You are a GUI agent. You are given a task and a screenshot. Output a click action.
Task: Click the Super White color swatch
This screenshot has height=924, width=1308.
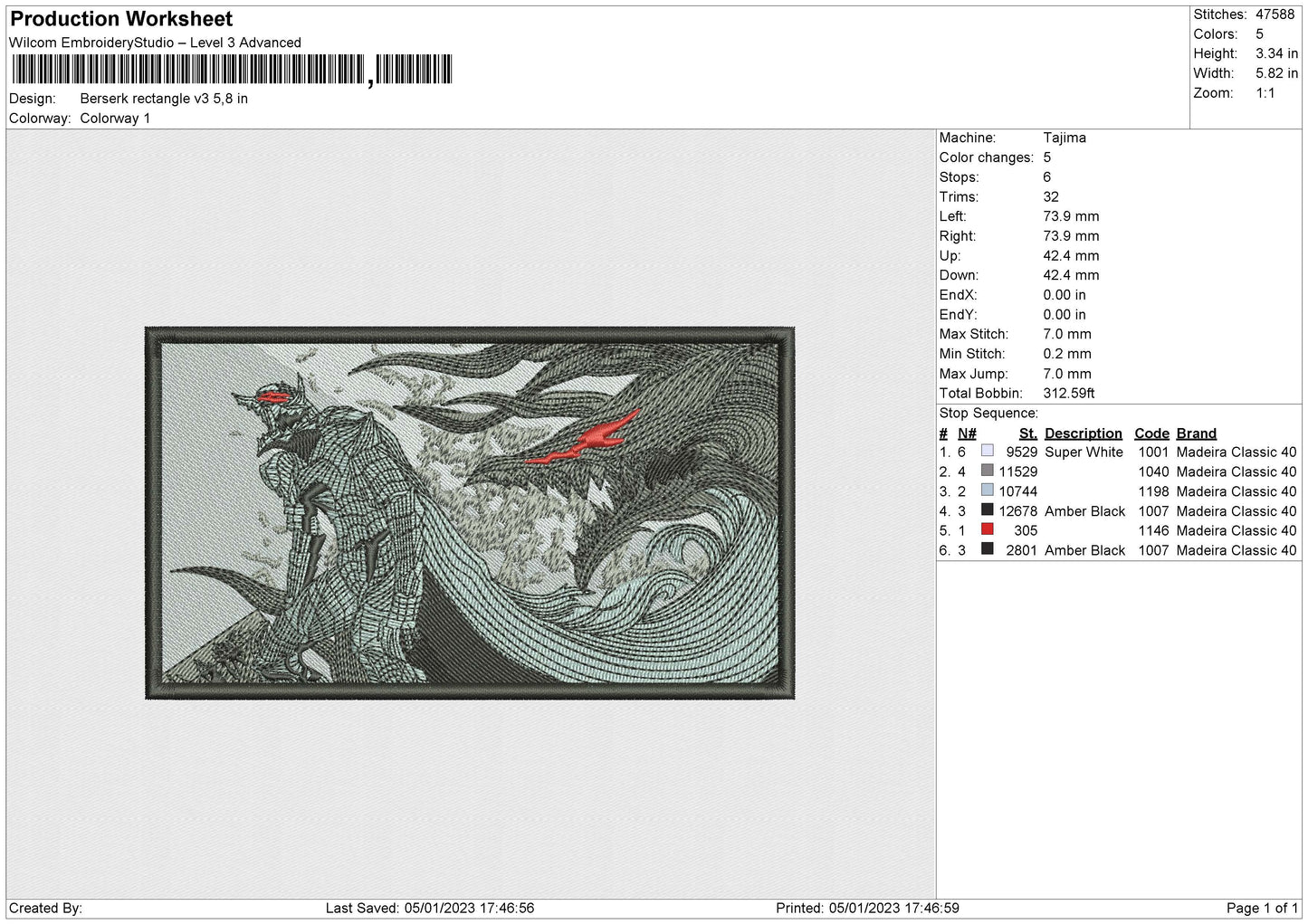point(987,451)
